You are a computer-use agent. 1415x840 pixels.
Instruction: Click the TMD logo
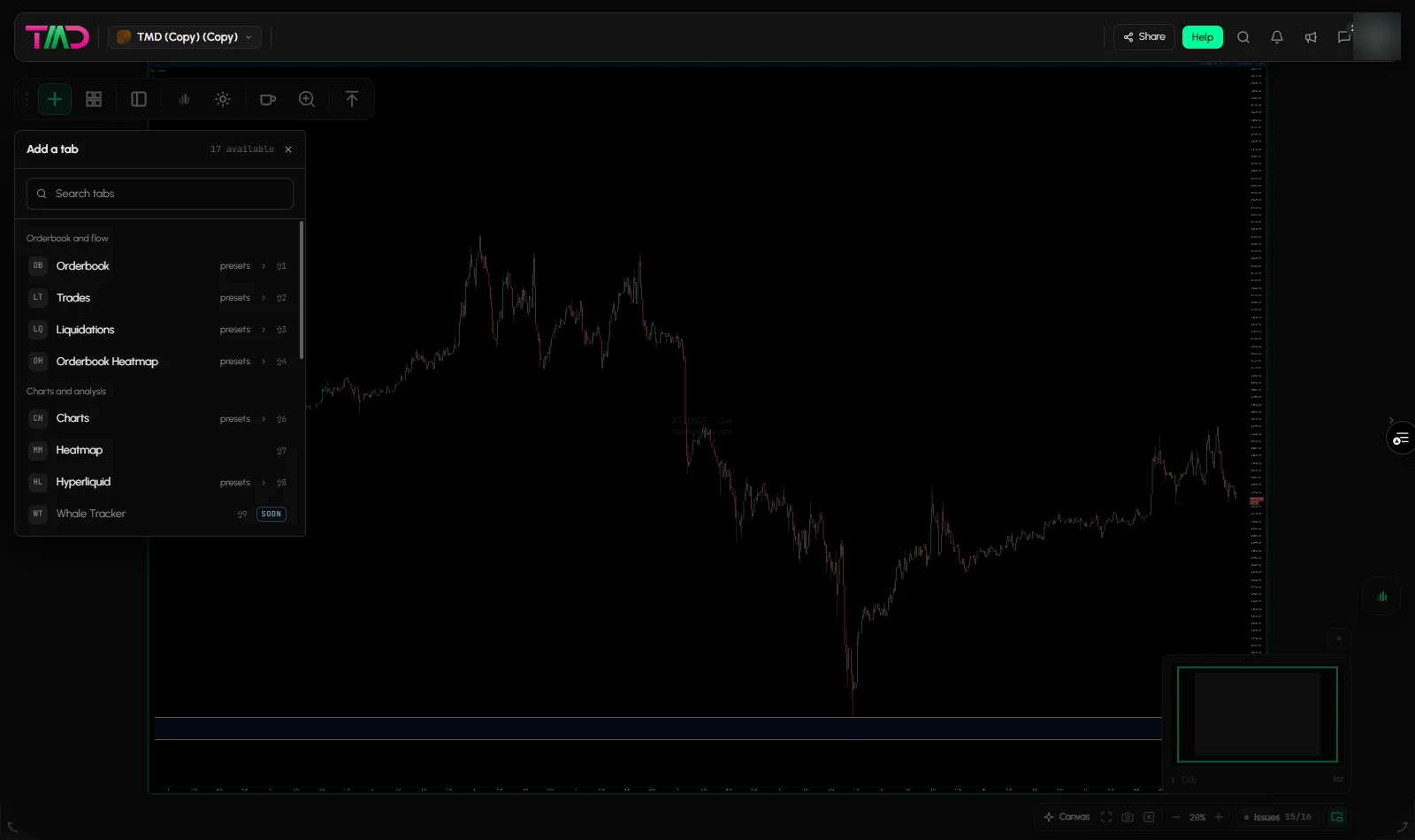[57, 37]
